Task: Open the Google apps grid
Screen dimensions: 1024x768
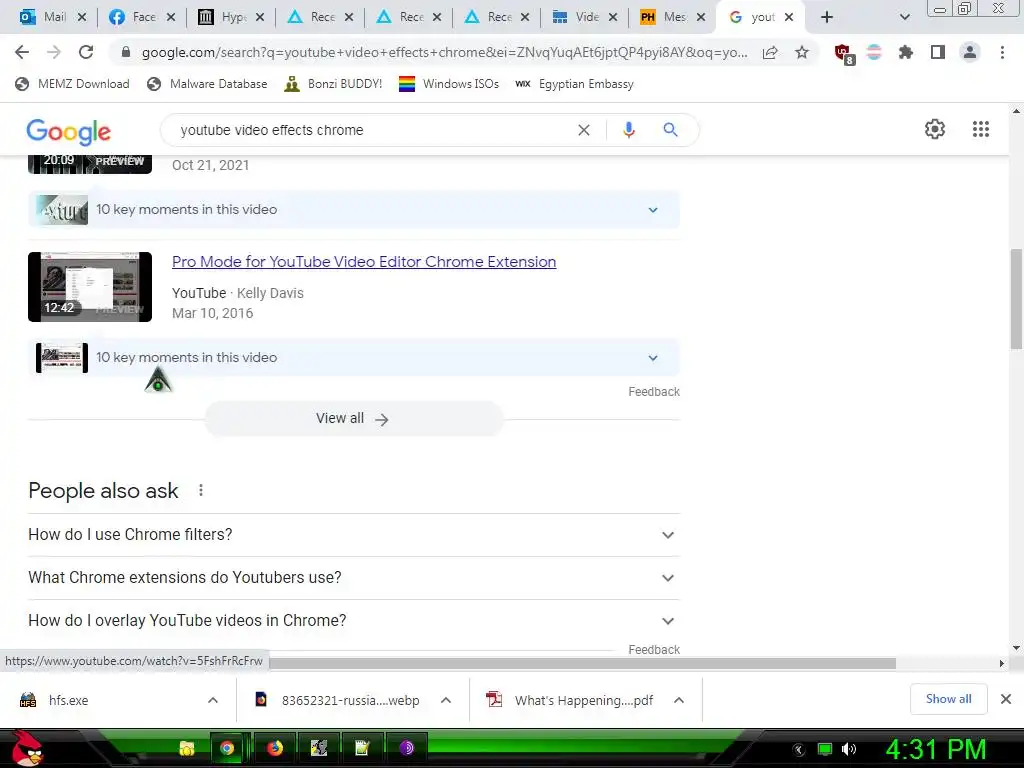Action: coord(981,129)
